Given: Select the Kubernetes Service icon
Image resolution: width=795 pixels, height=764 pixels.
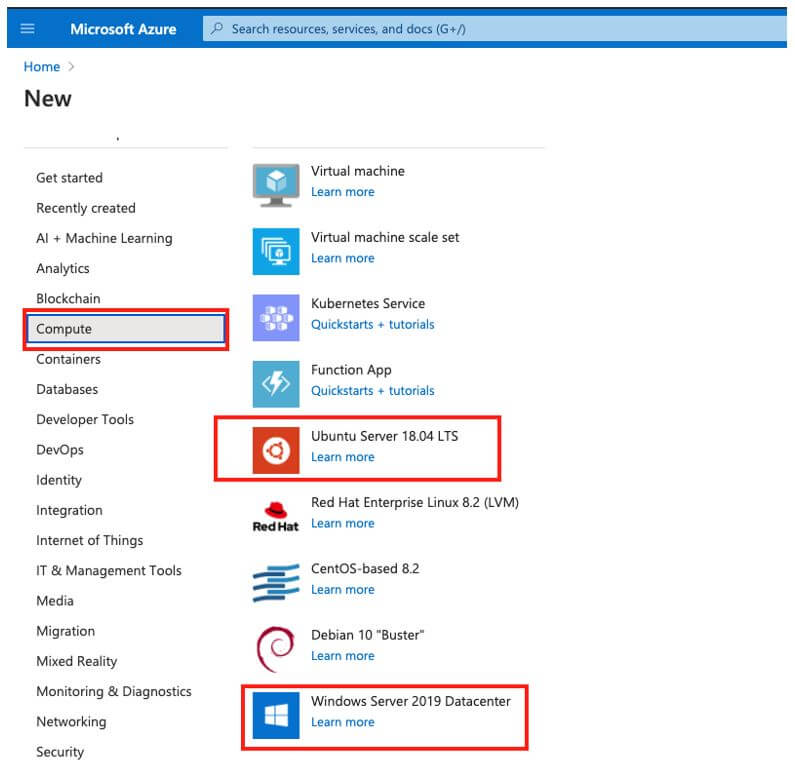Looking at the screenshot, I should [276, 318].
